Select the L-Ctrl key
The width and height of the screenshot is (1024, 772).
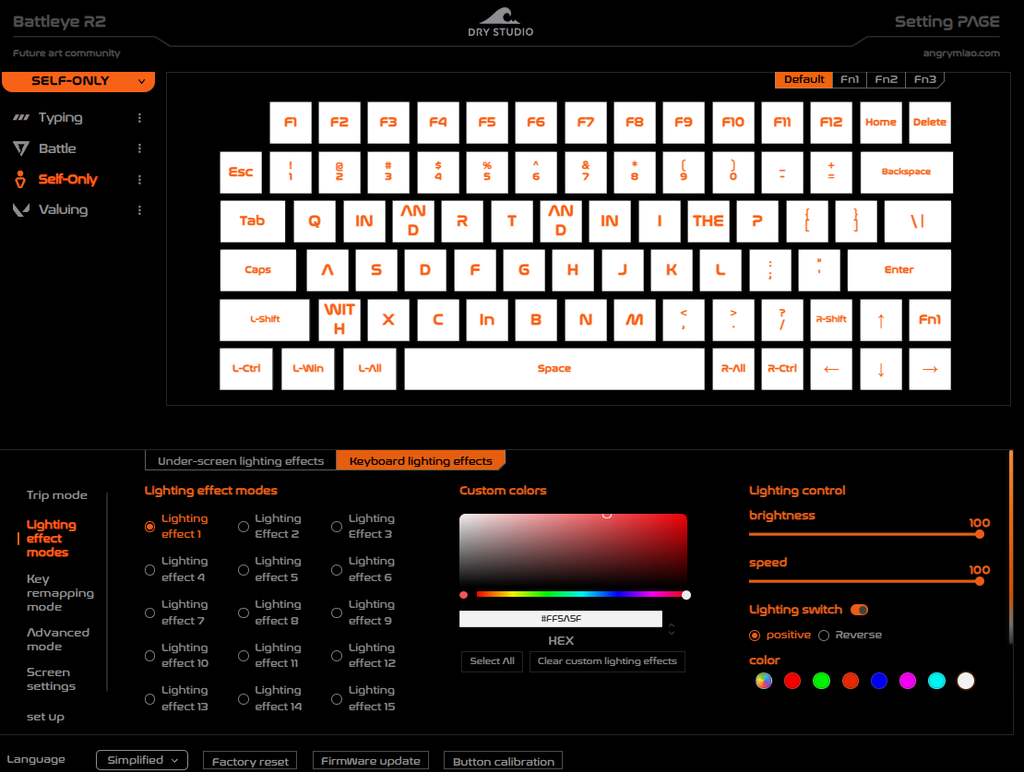(246, 369)
